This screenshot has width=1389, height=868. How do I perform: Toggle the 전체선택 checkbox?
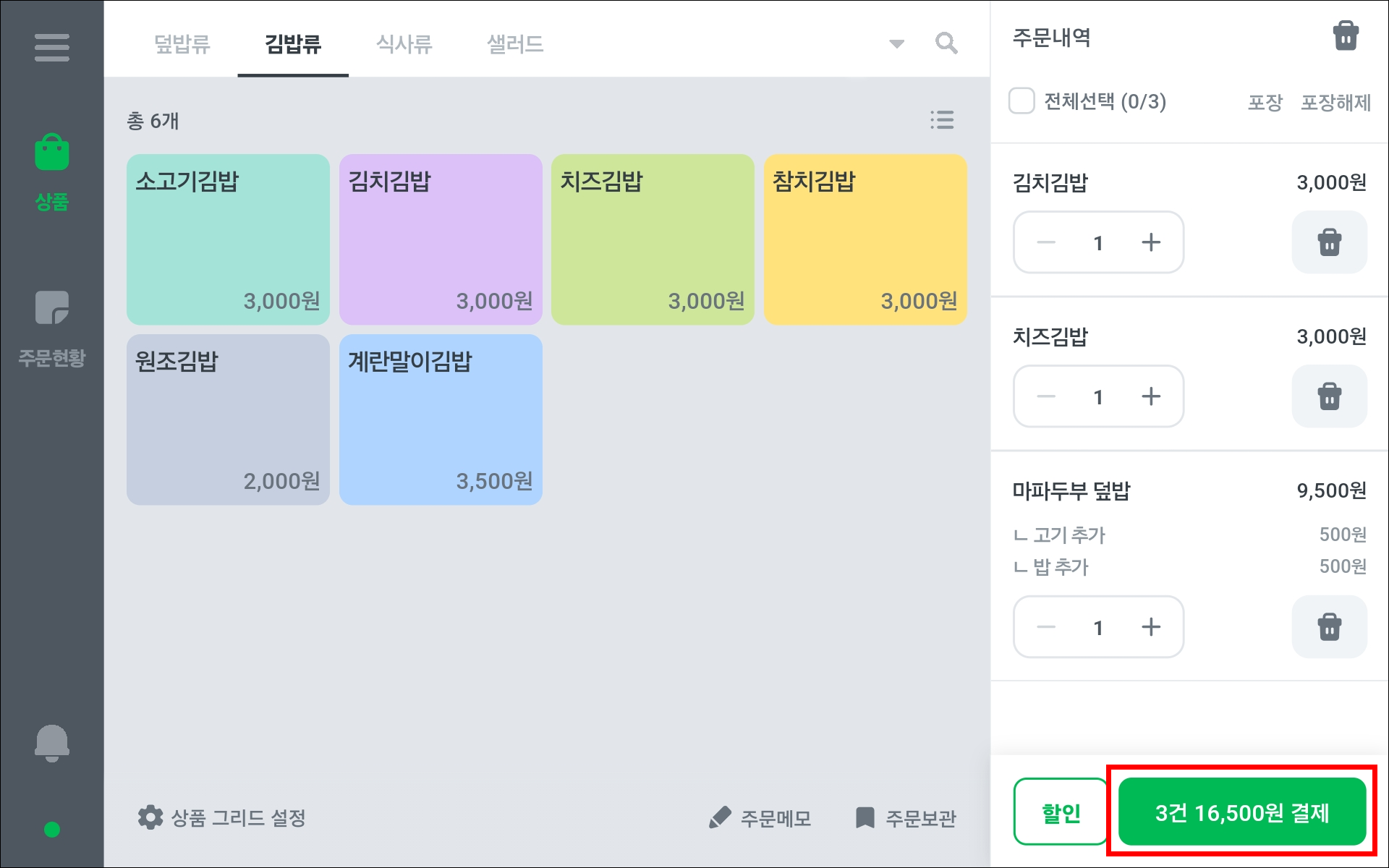click(1021, 101)
